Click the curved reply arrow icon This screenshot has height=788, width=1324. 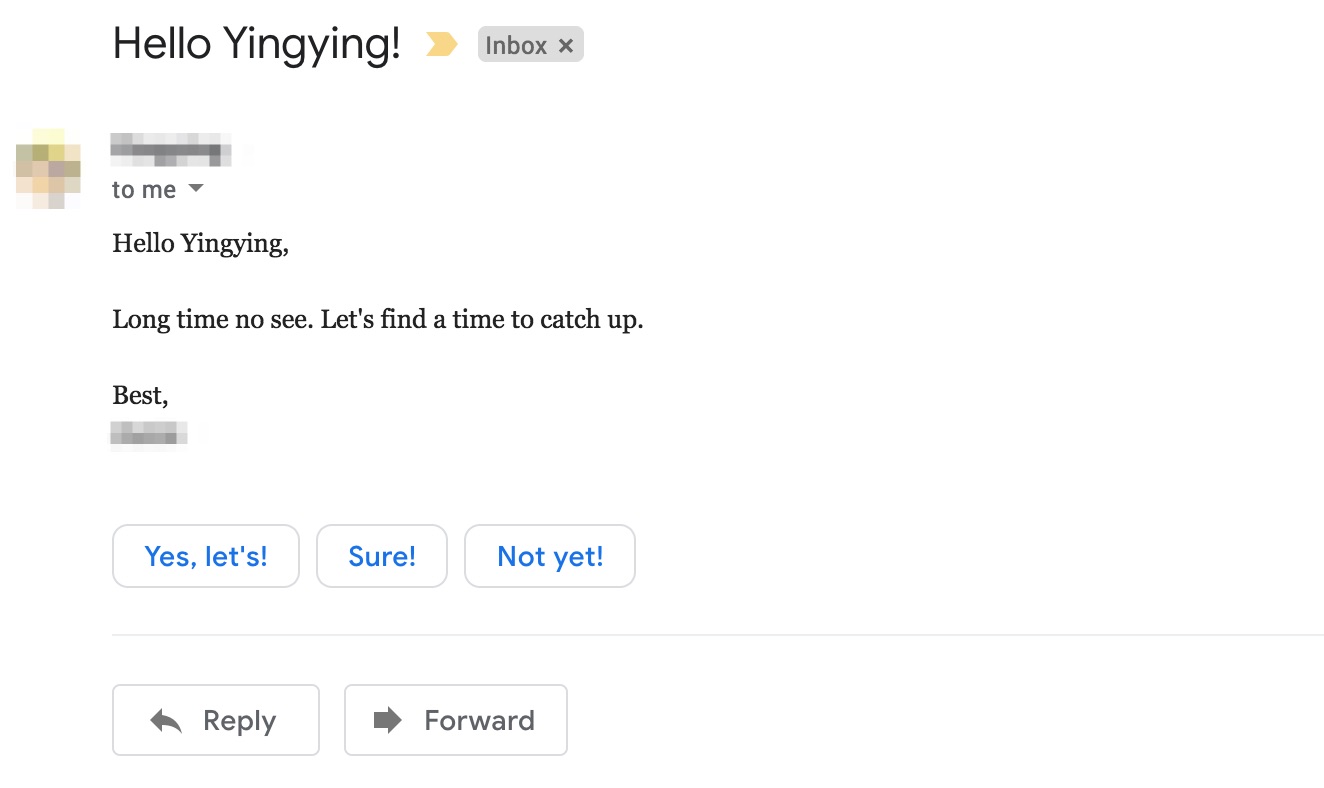pos(166,721)
